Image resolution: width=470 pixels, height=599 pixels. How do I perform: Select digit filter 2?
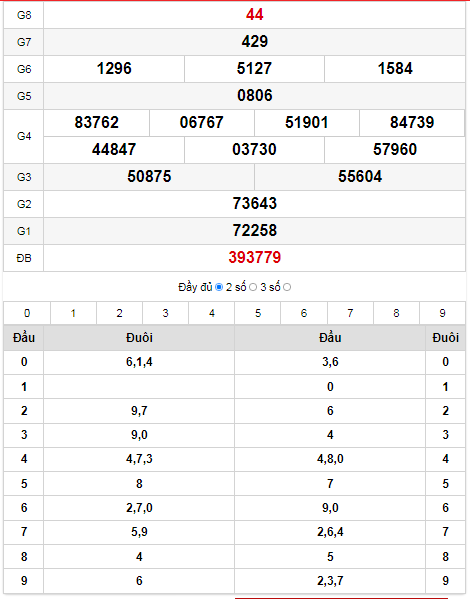pos(119,313)
